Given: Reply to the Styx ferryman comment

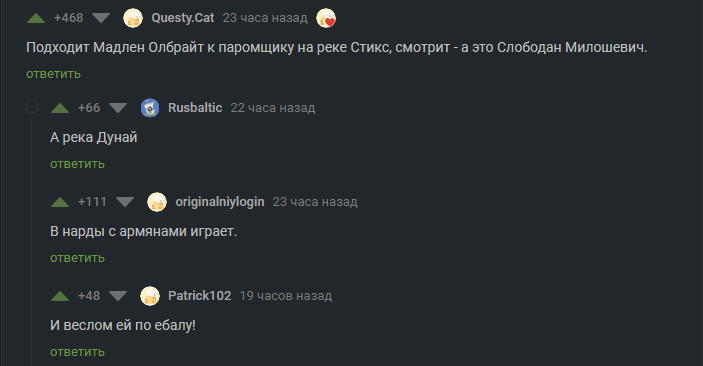Looking at the screenshot, I should pyautogui.click(x=53, y=74).
